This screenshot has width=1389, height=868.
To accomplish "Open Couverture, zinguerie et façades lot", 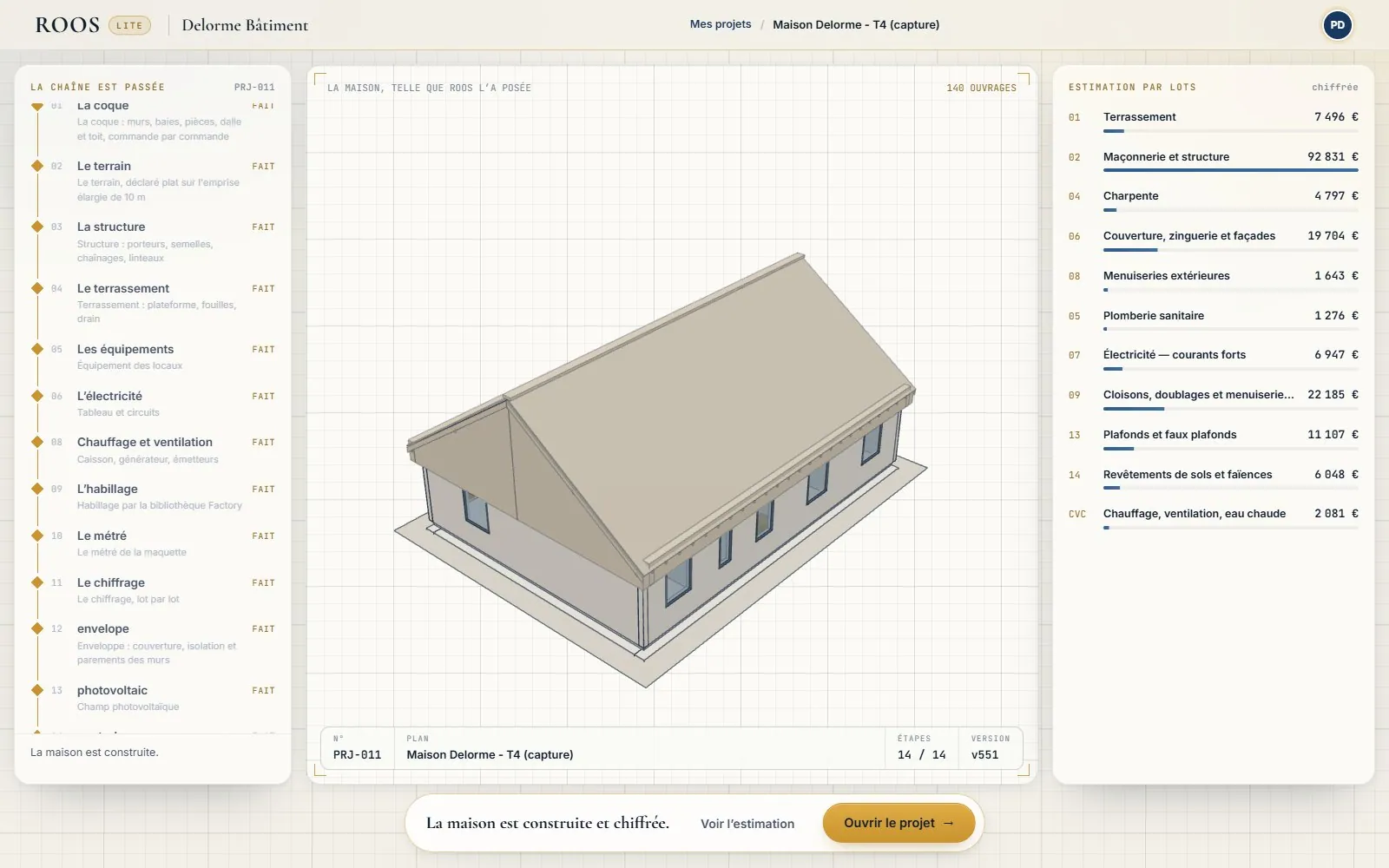I will 1213,240.
